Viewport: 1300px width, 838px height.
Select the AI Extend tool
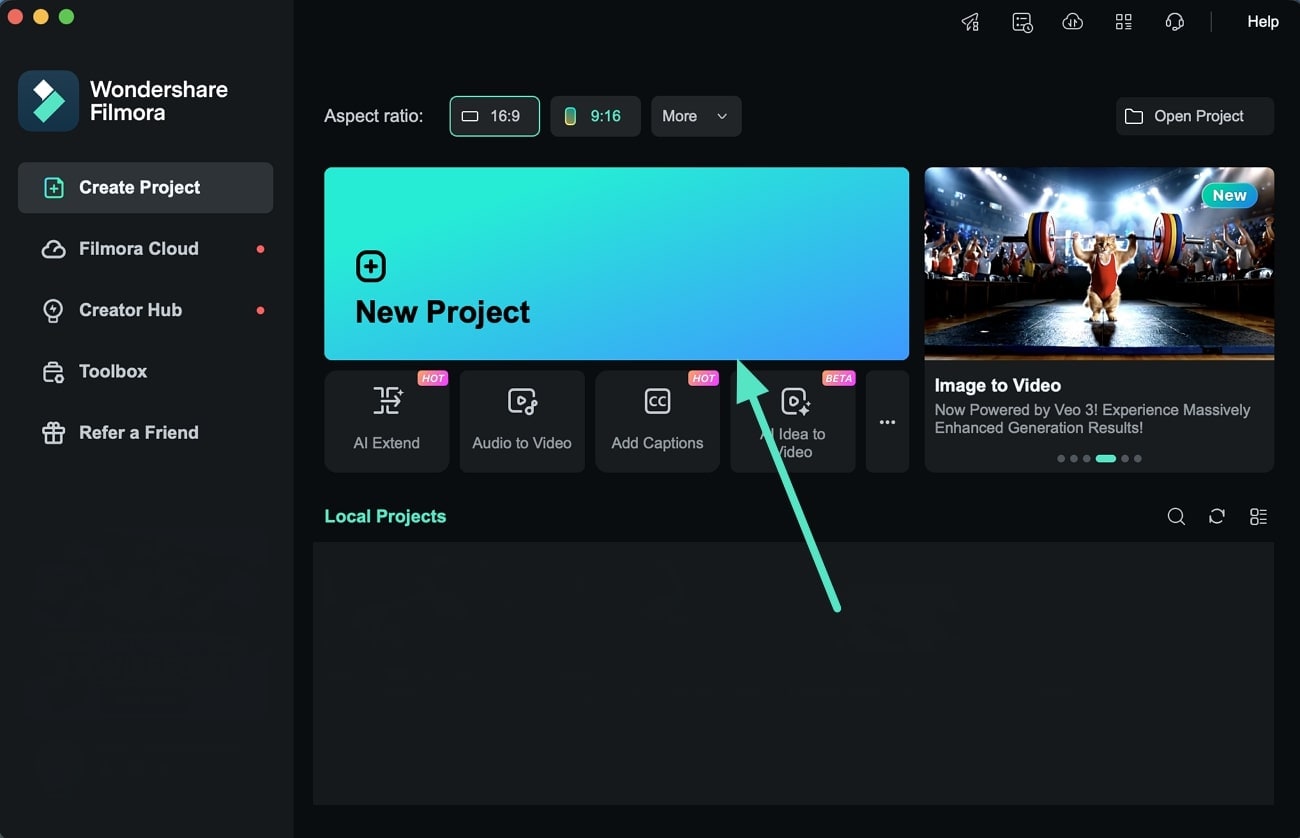(x=386, y=421)
